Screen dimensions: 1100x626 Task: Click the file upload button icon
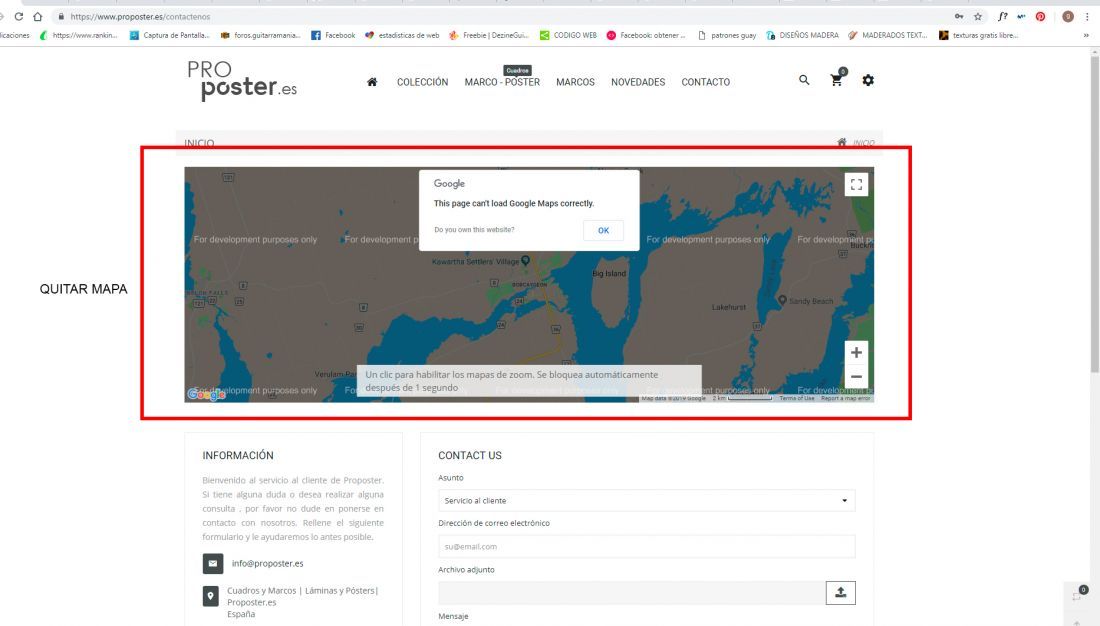pos(840,593)
